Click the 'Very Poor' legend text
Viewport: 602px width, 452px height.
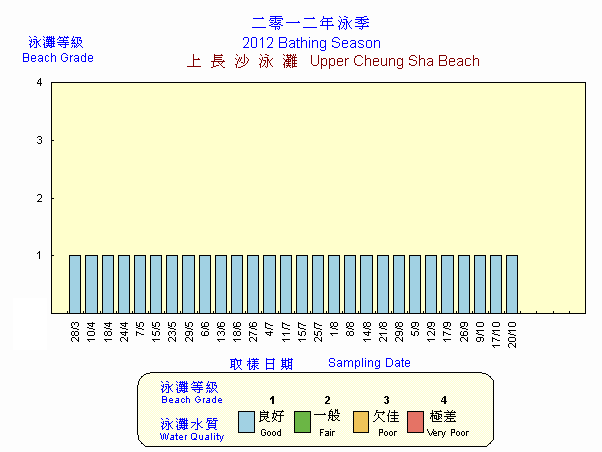pyautogui.click(x=448, y=433)
